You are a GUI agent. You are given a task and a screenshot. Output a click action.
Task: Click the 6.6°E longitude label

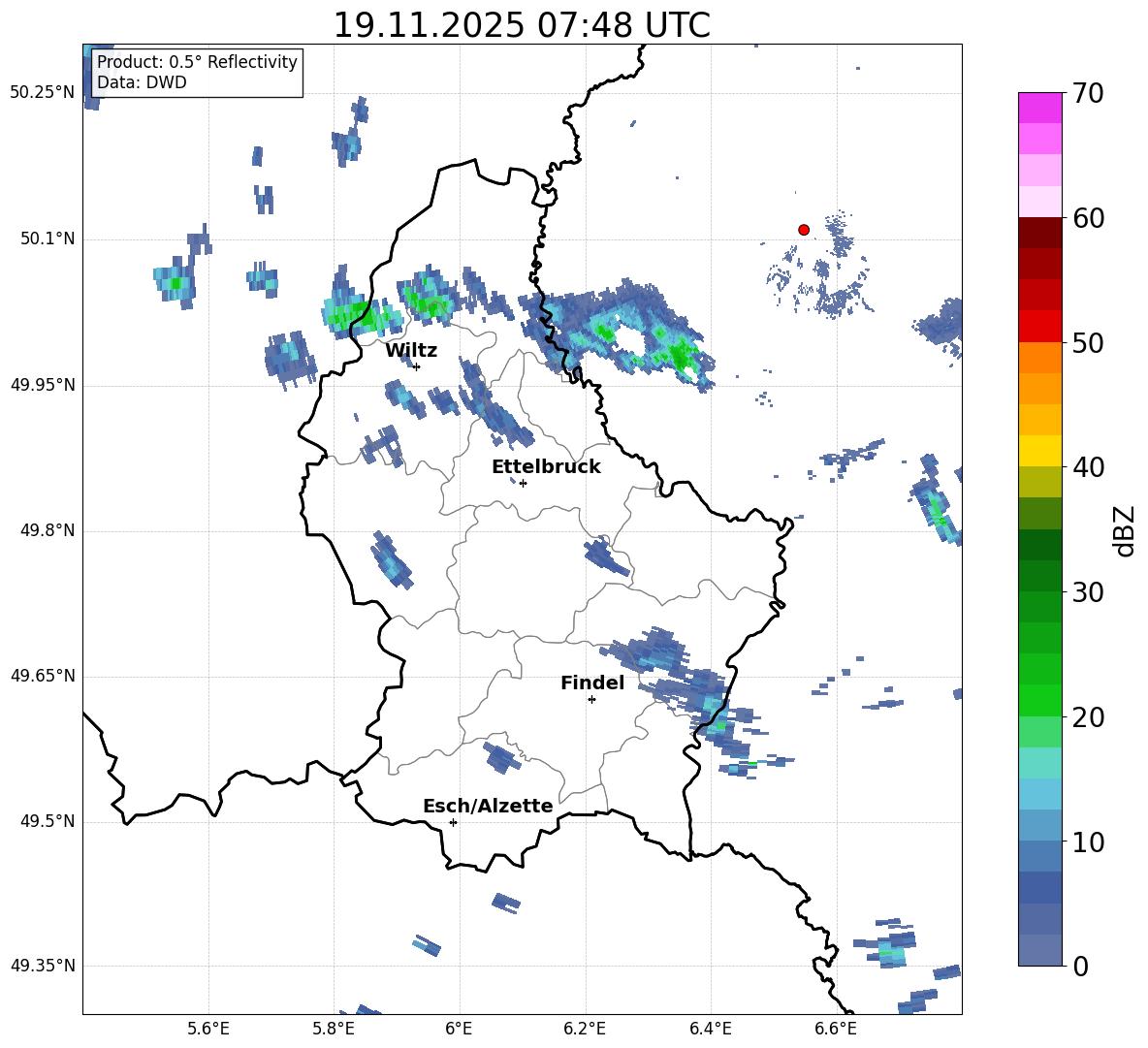(836, 1029)
